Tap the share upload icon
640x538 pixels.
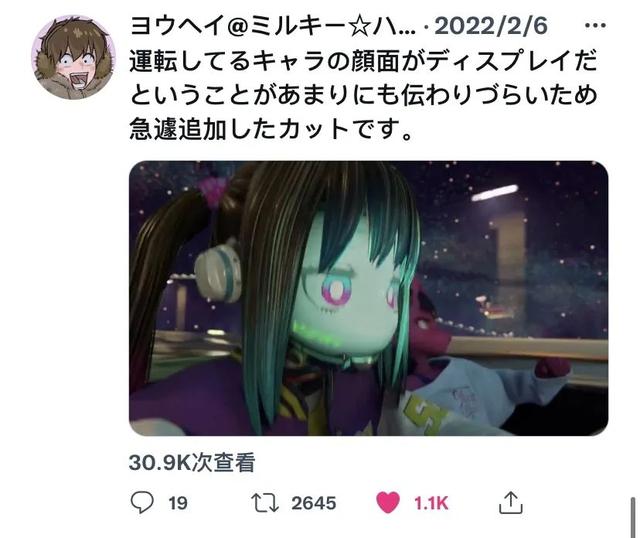click(511, 502)
